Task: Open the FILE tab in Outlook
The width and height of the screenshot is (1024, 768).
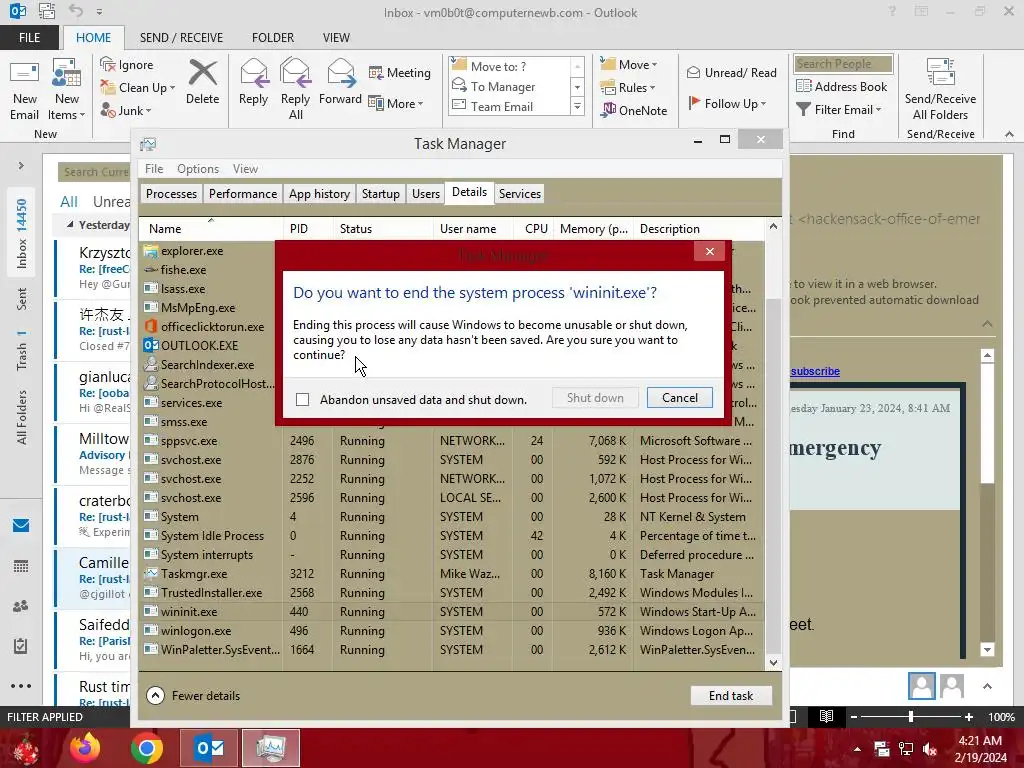Action: [29, 38]
